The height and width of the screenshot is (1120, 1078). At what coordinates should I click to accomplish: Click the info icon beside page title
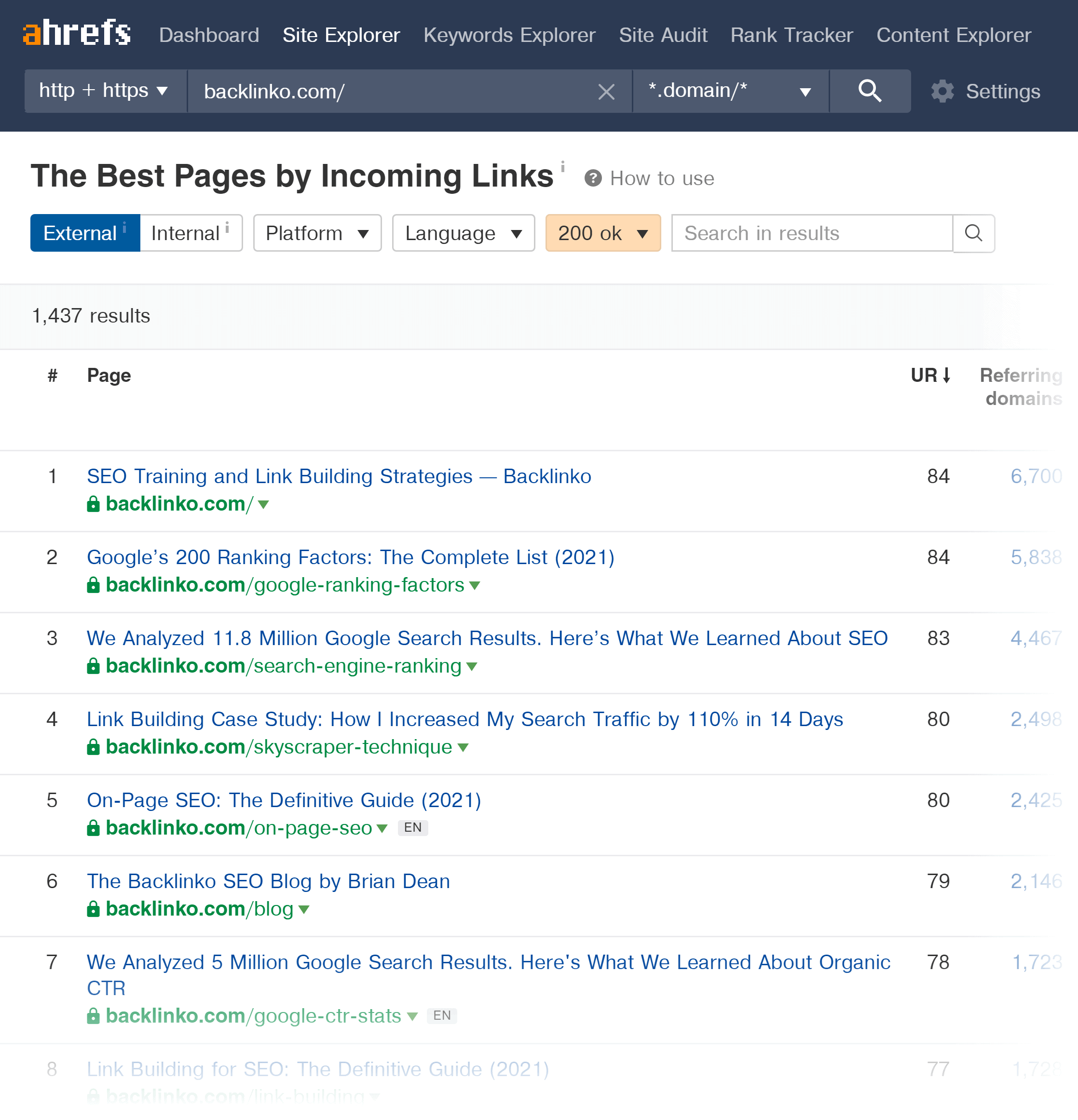(x=562, y=166)
